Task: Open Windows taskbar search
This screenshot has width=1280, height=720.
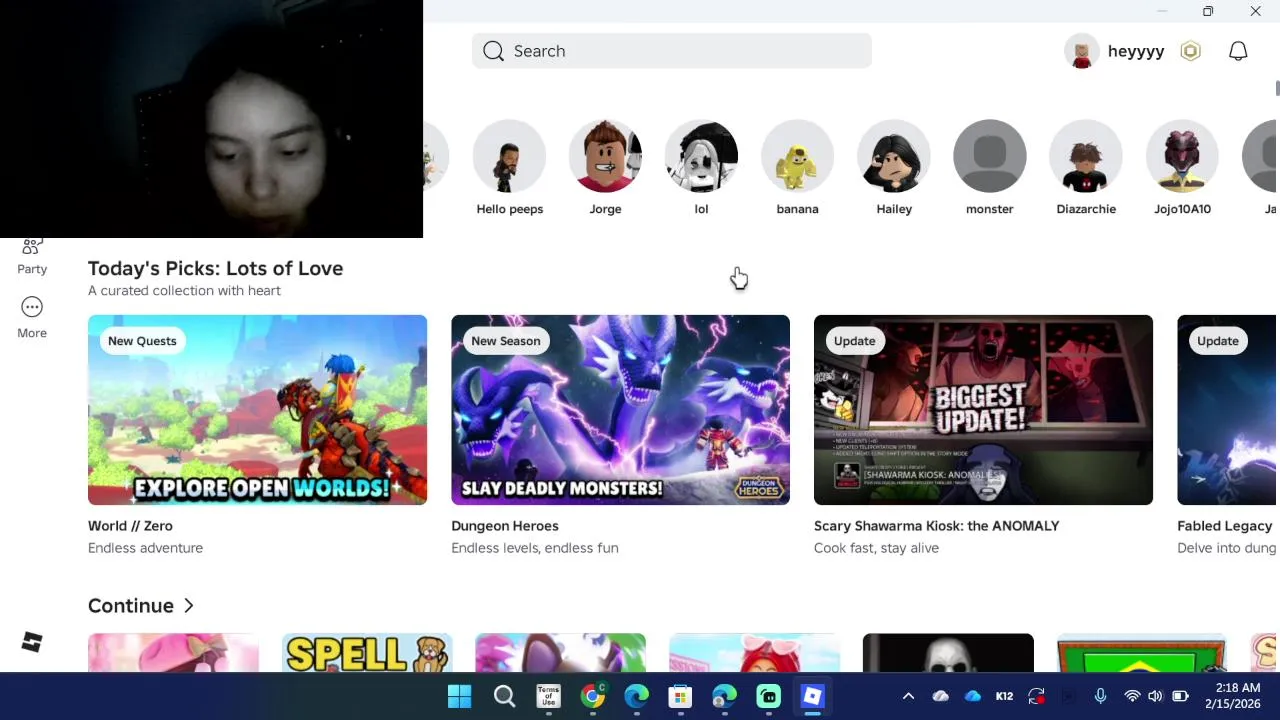Action: (x=504, y=696)
